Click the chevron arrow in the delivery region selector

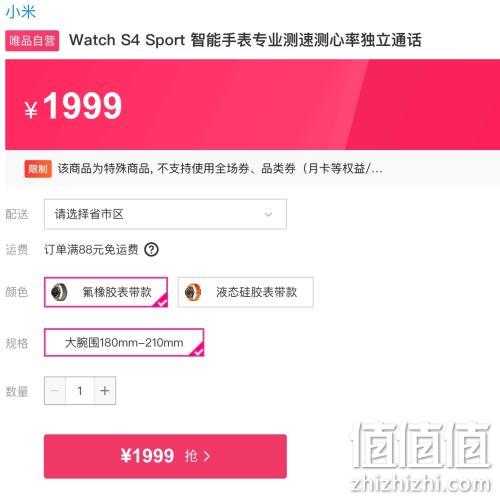click(269, 214)
